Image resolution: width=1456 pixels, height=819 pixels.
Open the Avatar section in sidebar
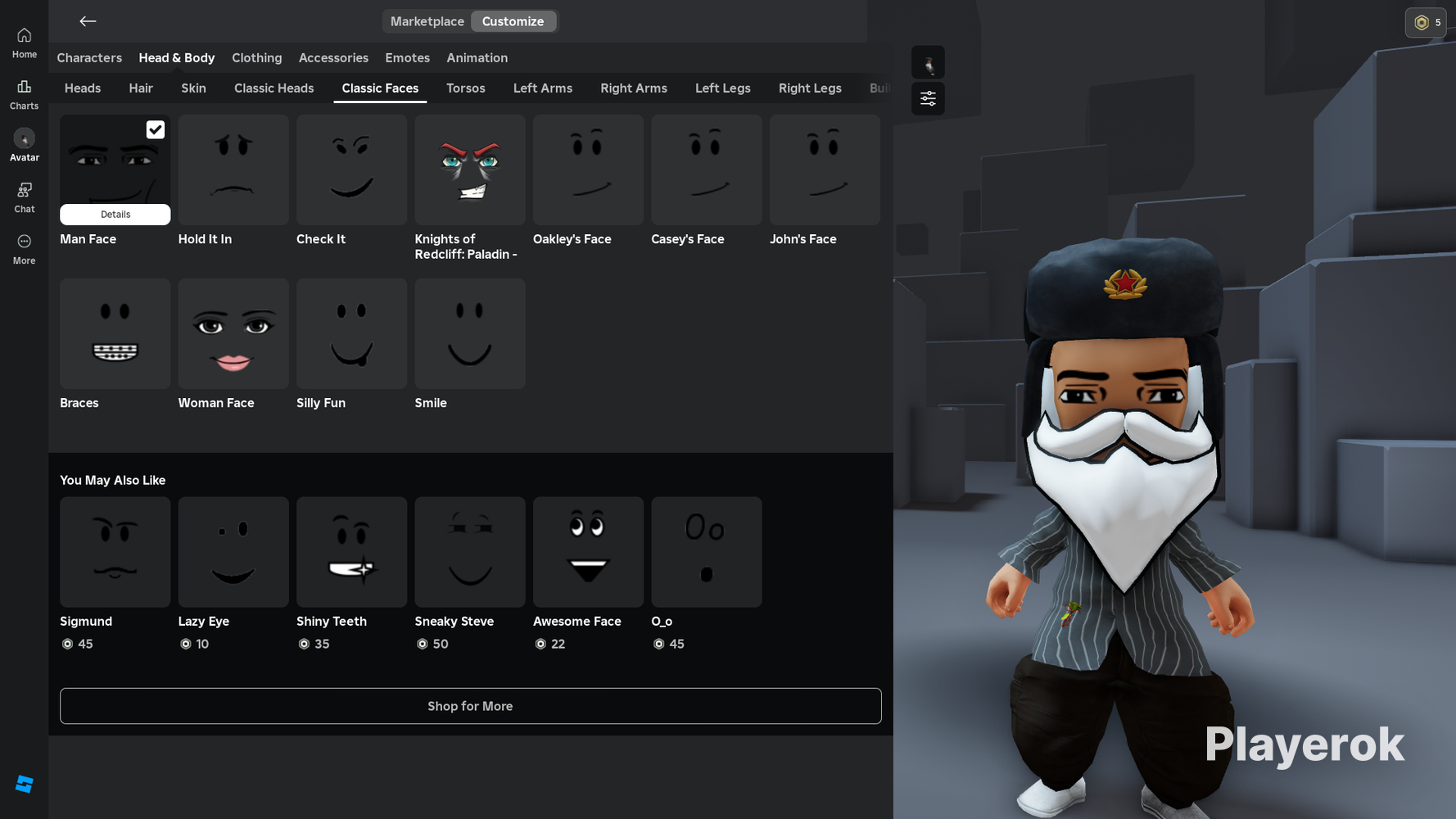[24, 146]
